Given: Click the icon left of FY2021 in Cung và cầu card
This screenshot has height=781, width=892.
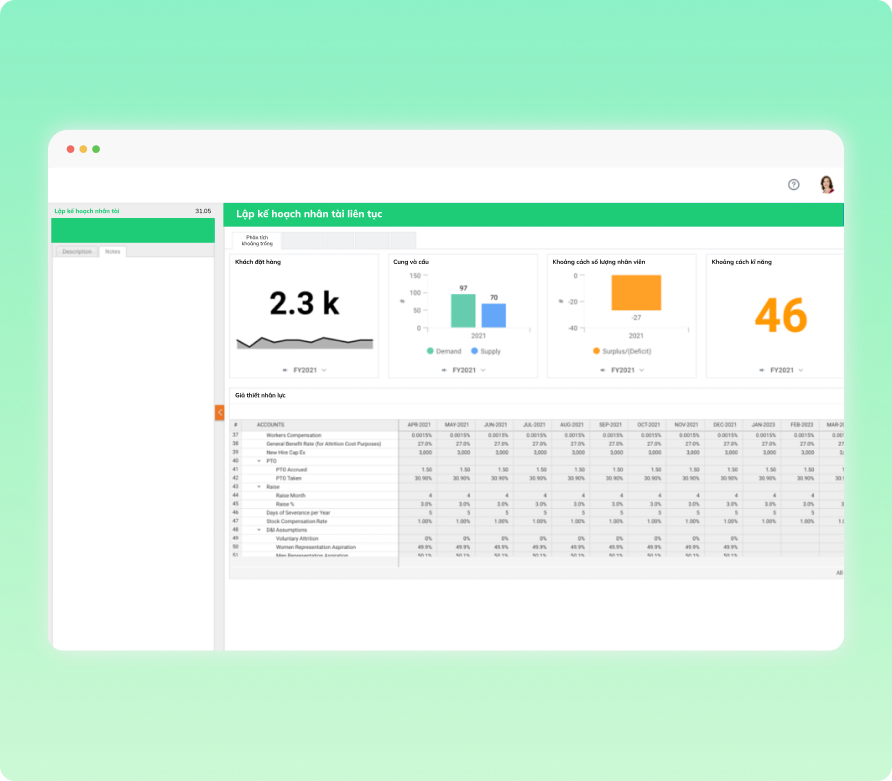Looking at the screenshot, I should tap(444, 370).
